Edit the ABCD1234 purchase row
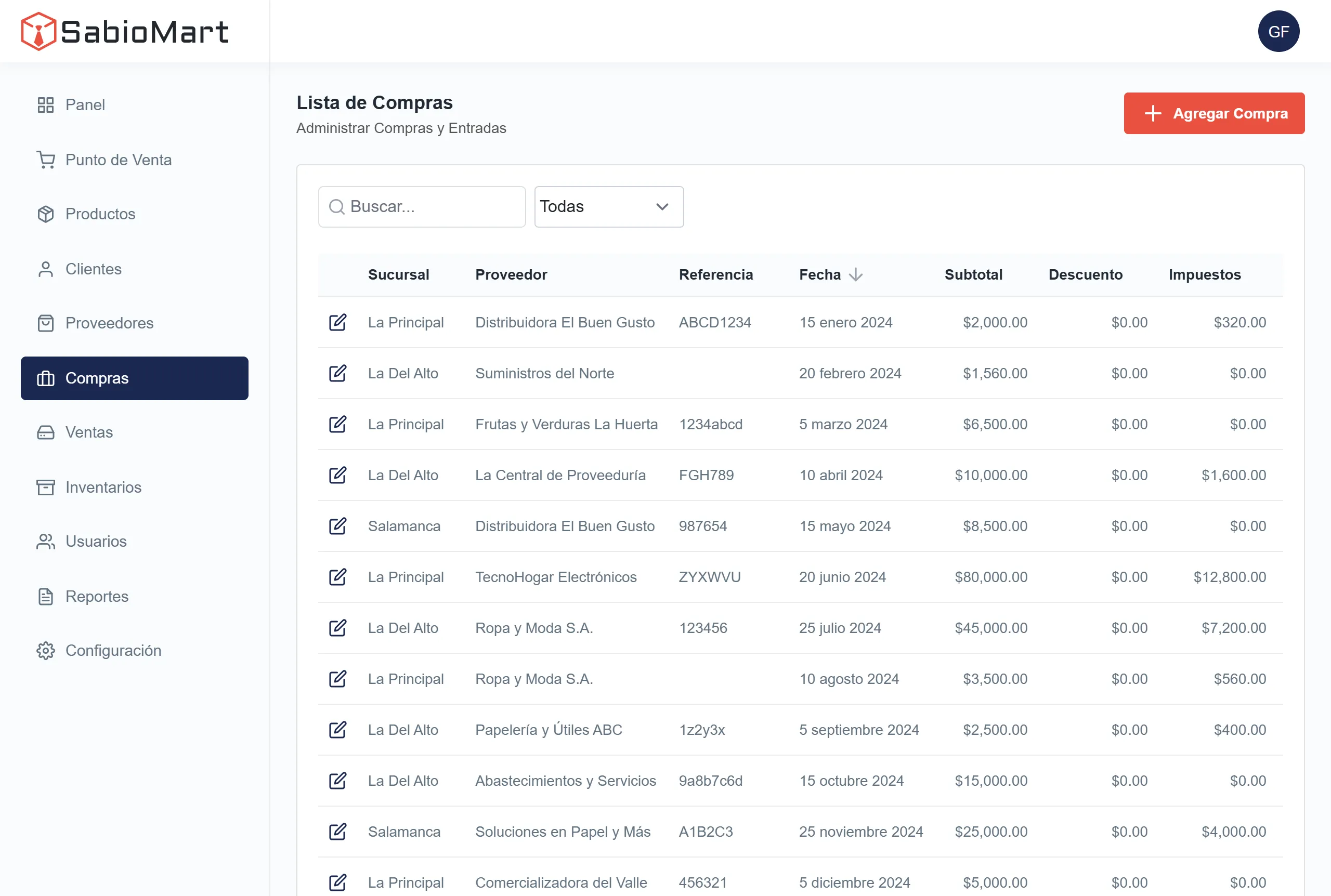 (x=338, y=322)
